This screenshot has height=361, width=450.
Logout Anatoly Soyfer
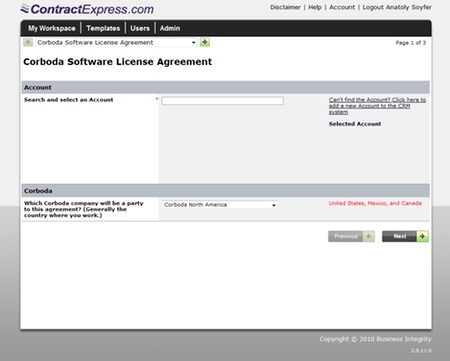(x=397, y=7)
